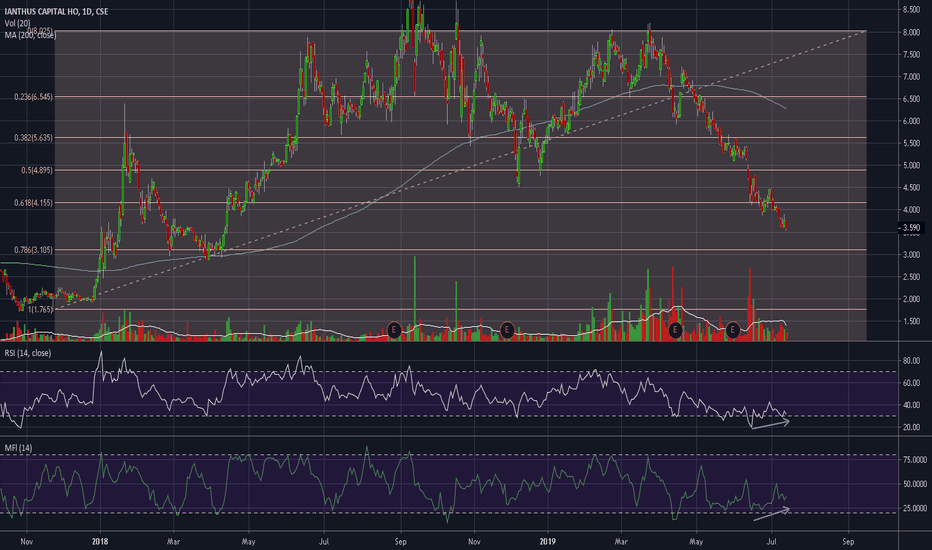Screen dimensions: 932x550
Task: Click the 2.500 price axis label
Action: pyautogui.click(x=911, y=277)
